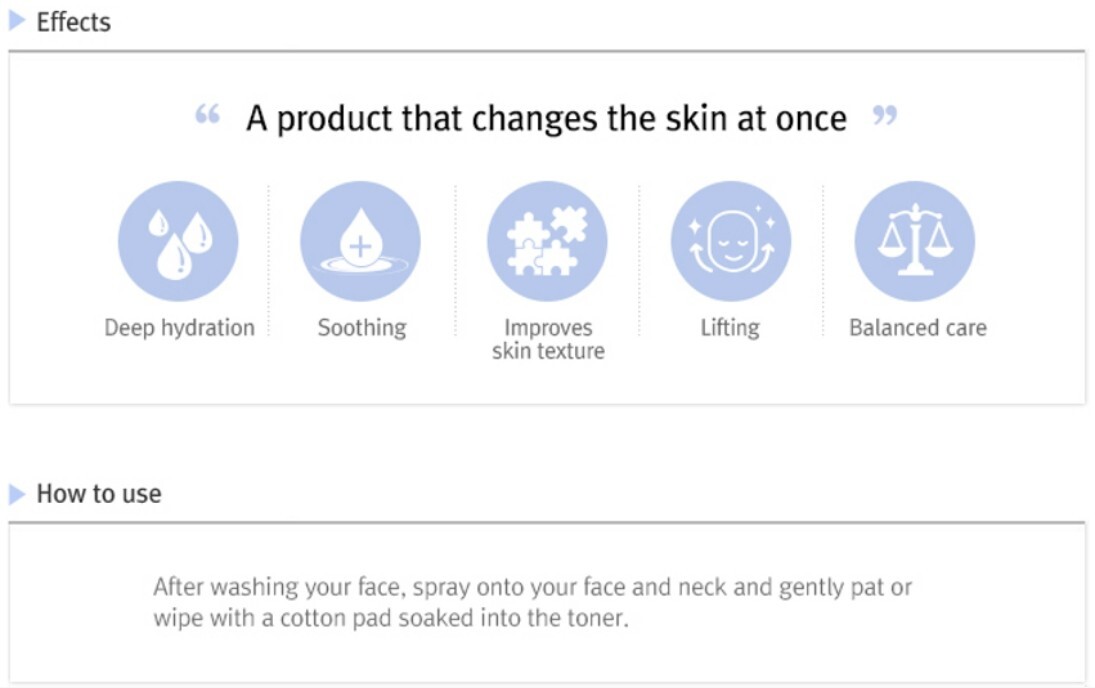The height and width of the screenshot is (688, 1095).
Task: Click the puzzle pieces skin texture icon
Action: 547,241
